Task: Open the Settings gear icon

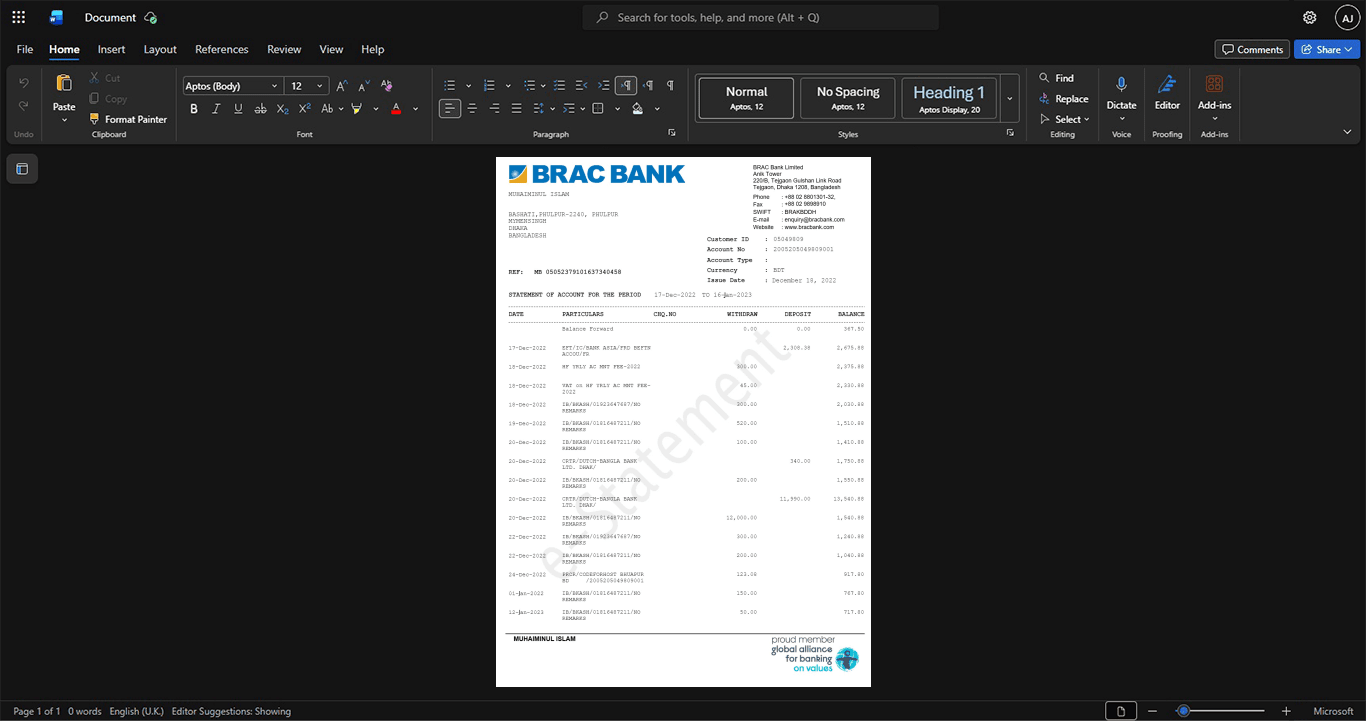Action: click(x=1310, y=17)
